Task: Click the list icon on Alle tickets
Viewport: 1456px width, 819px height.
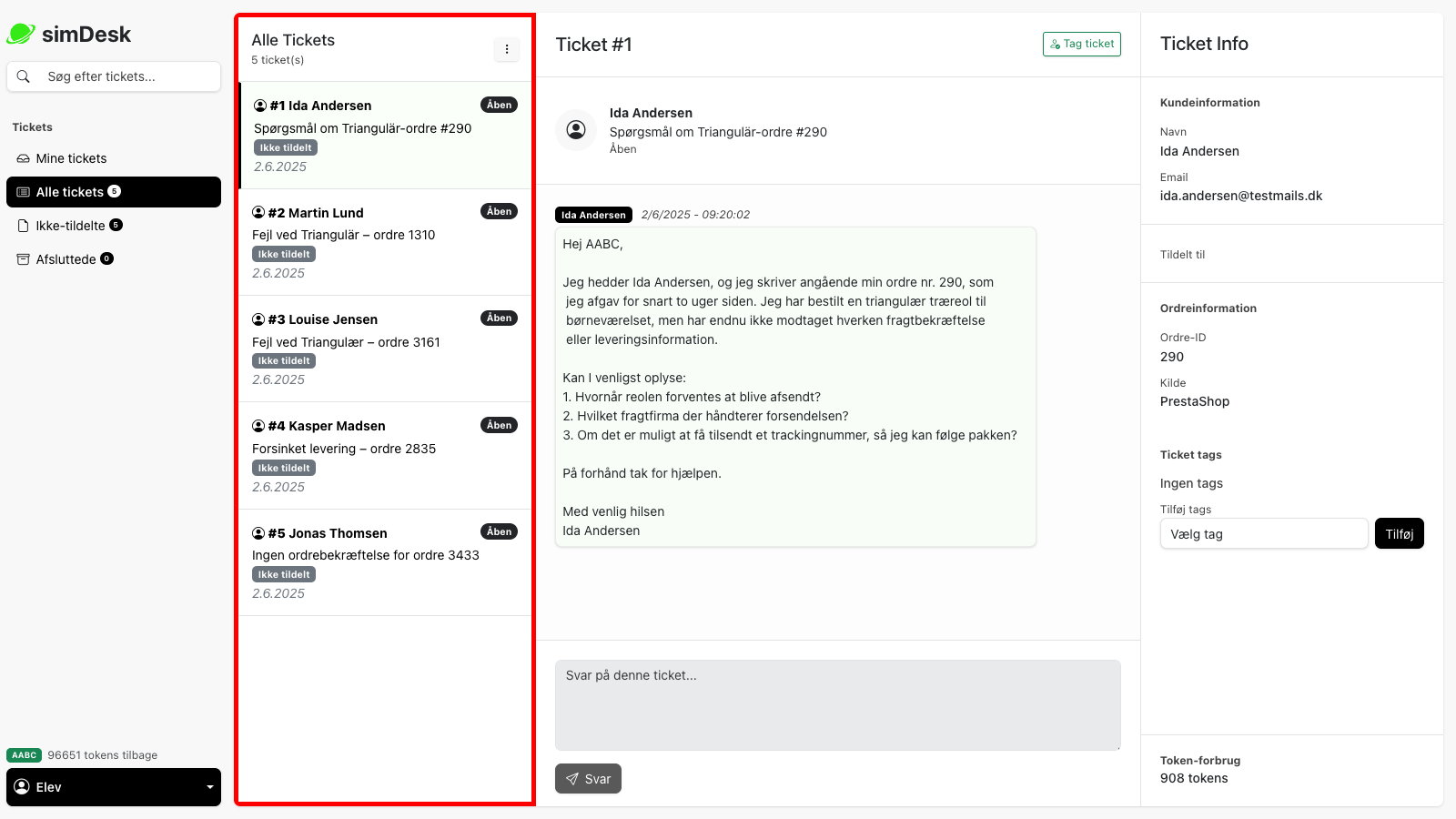Action: click(x=22, y=191)
